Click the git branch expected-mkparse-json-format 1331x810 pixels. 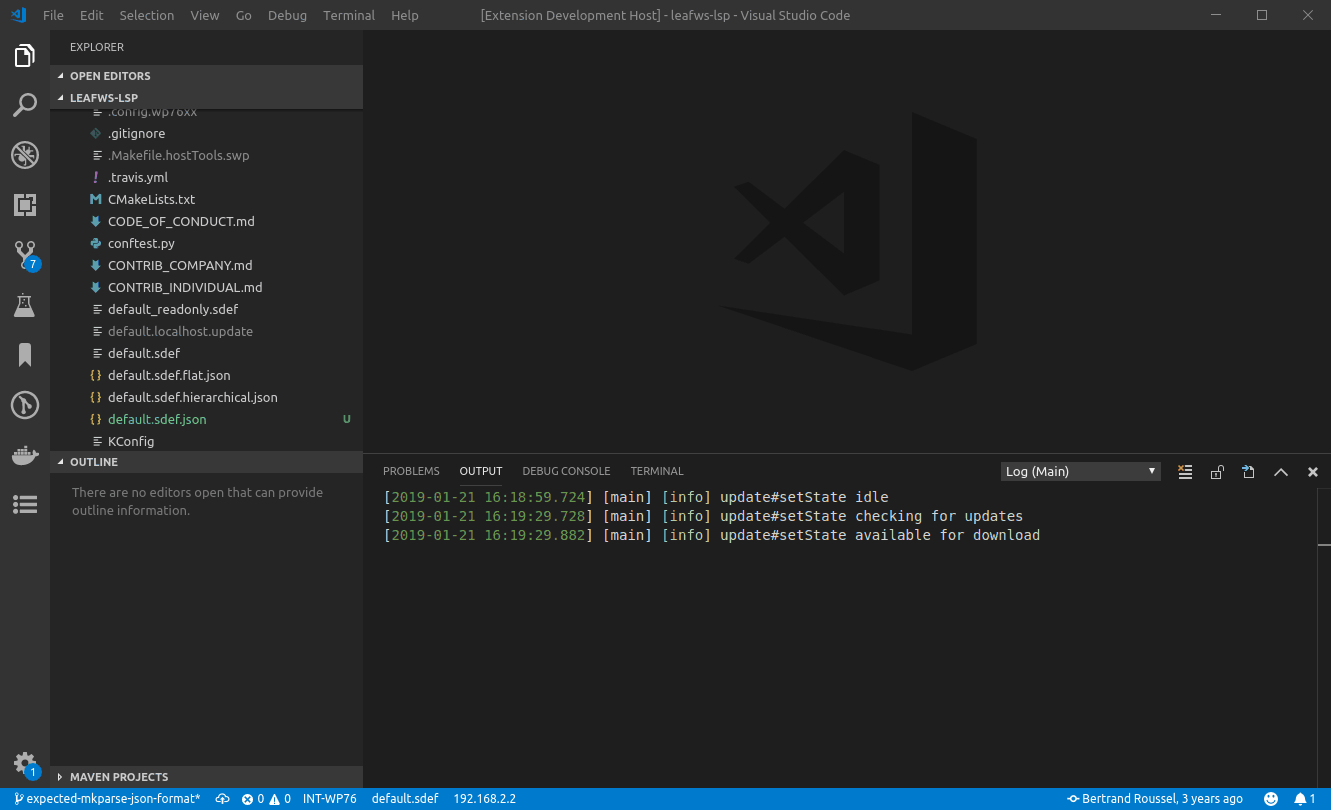107,799
